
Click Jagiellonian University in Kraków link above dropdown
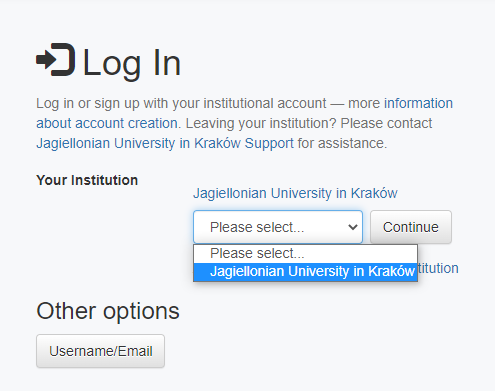coord(295,193)
